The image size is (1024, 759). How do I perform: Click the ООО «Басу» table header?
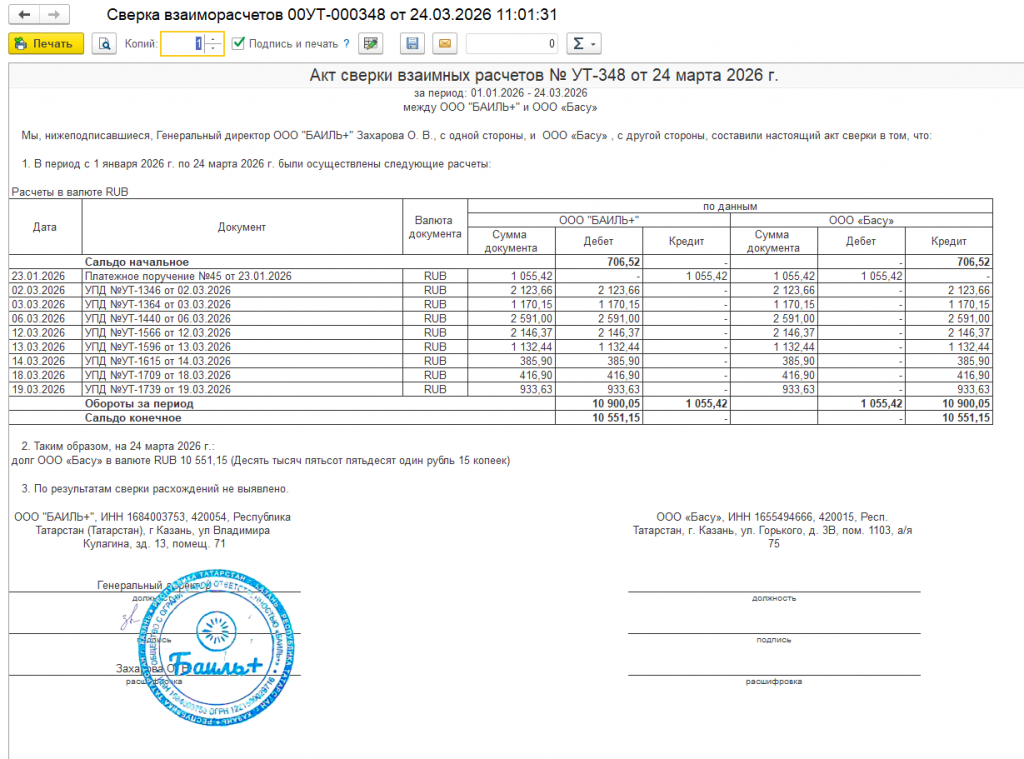point(861,220)
